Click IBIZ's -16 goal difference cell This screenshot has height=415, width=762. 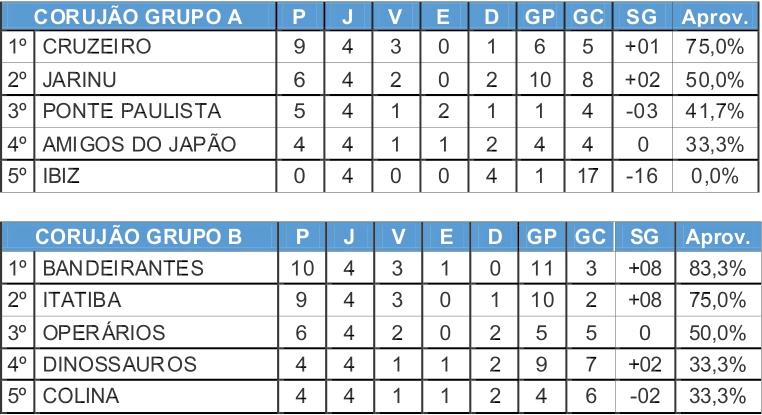click(642, 176)
